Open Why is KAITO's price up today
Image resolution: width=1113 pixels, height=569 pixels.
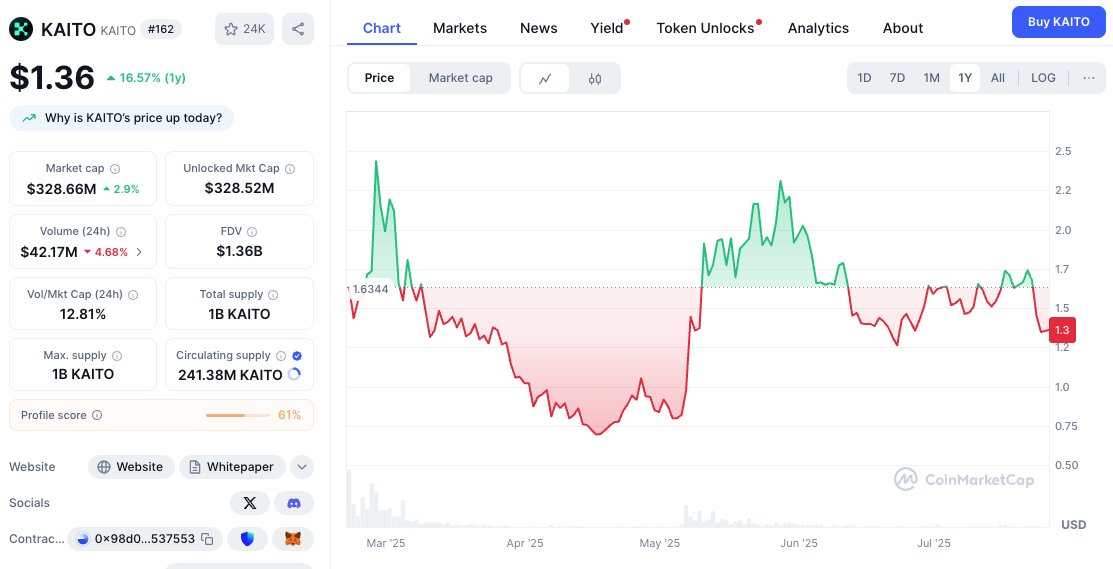(x=121, y=118)
